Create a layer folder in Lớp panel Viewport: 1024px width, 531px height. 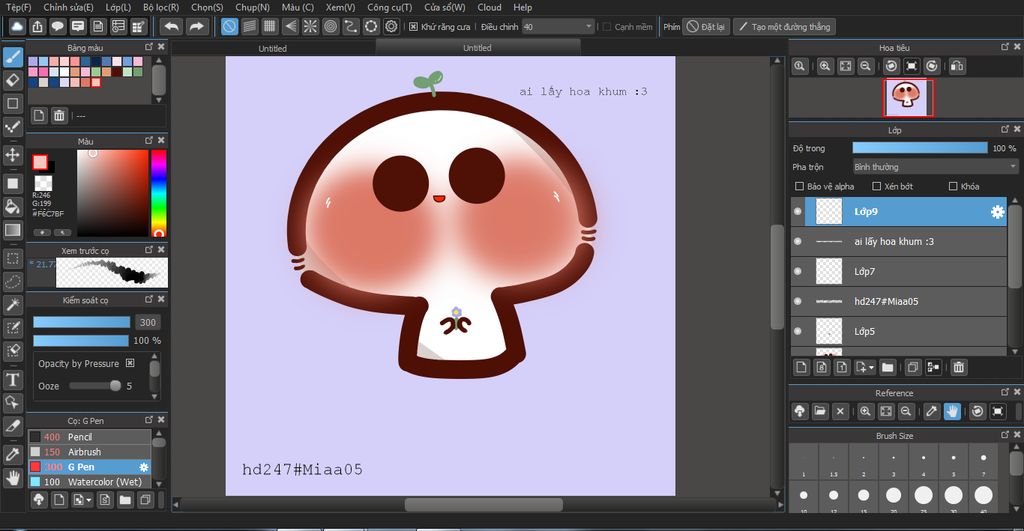[x=888, y=367]
